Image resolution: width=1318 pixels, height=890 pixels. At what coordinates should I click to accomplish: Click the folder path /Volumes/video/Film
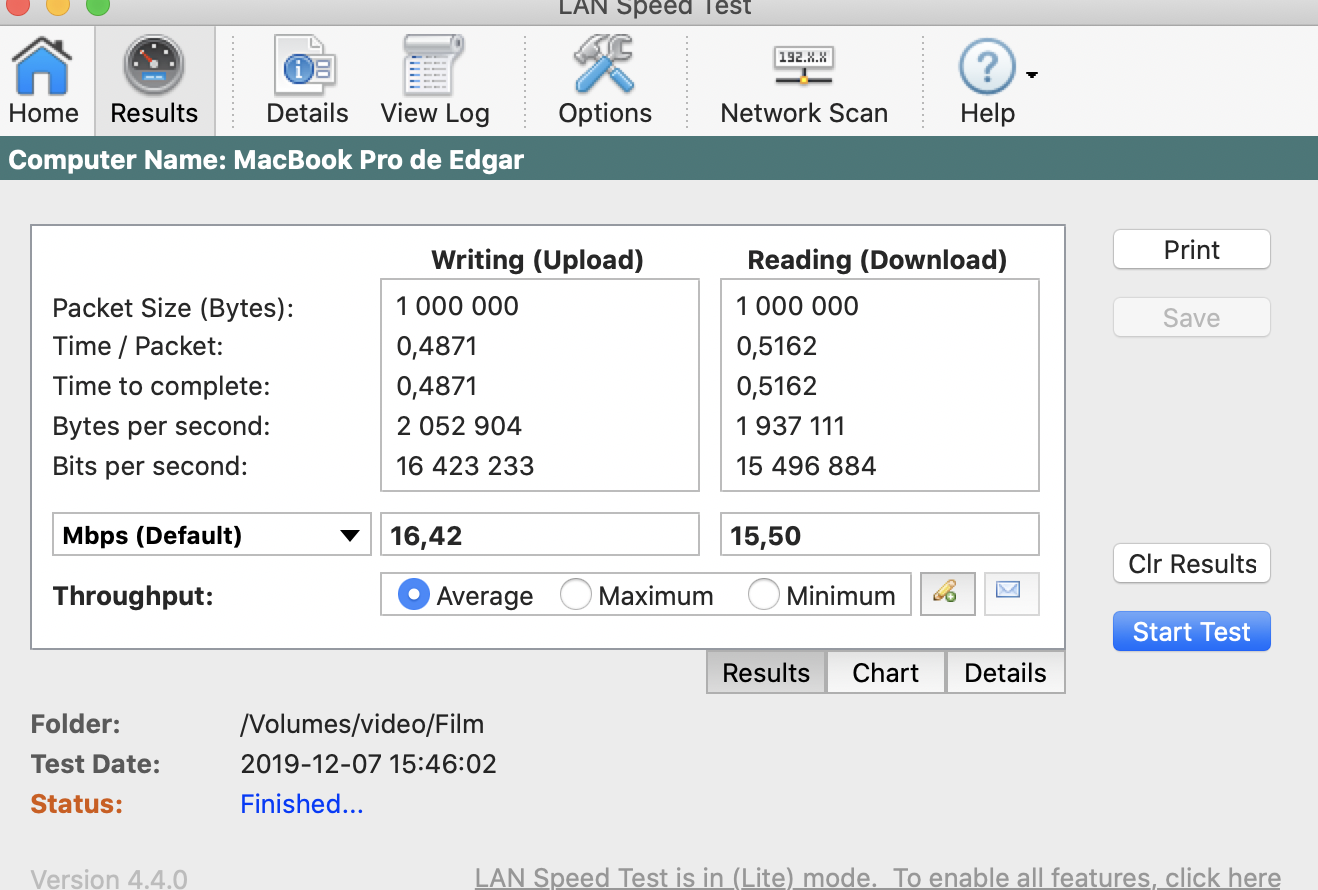(x=362, y=724)
